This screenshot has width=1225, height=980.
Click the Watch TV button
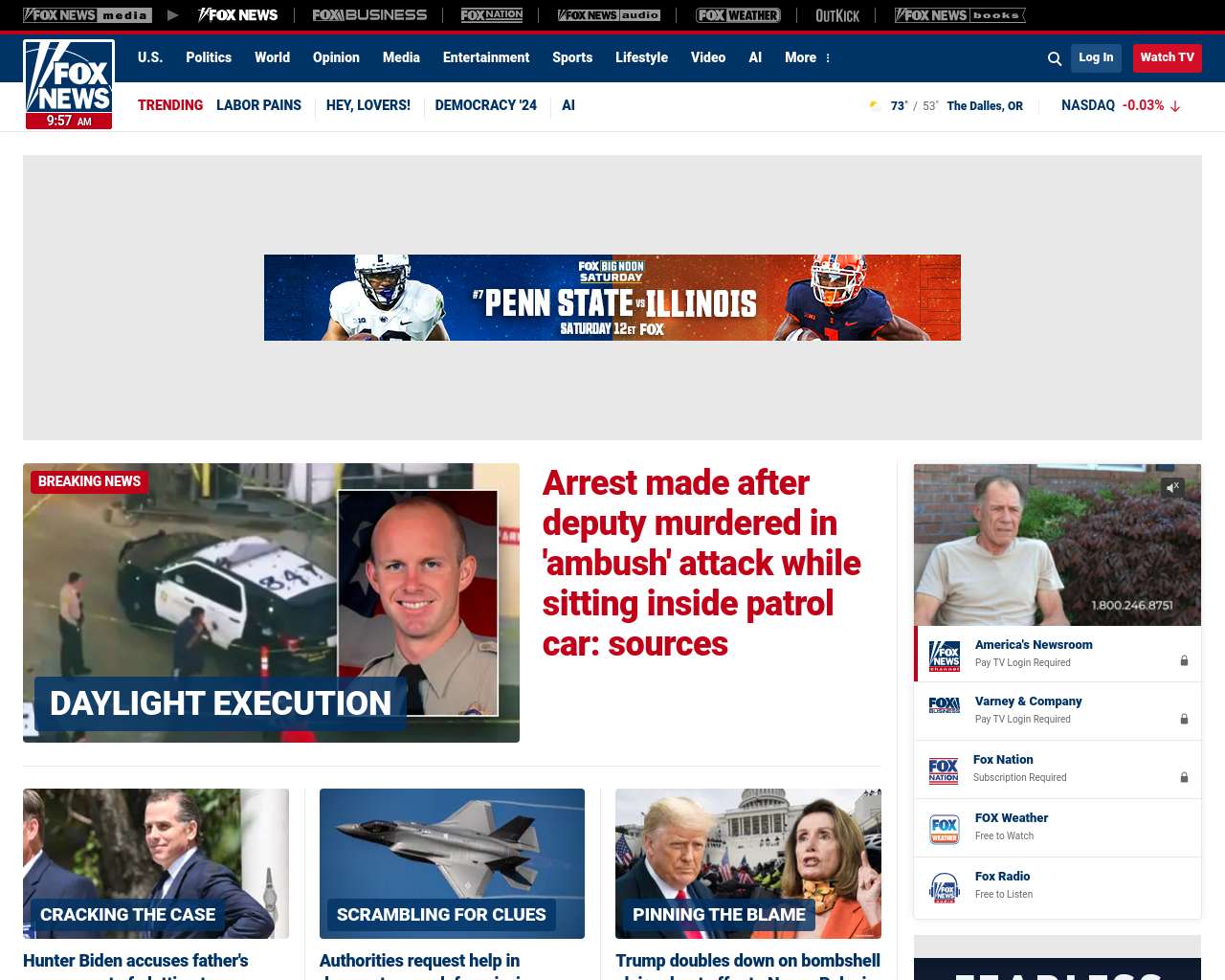coord(1167,57)
